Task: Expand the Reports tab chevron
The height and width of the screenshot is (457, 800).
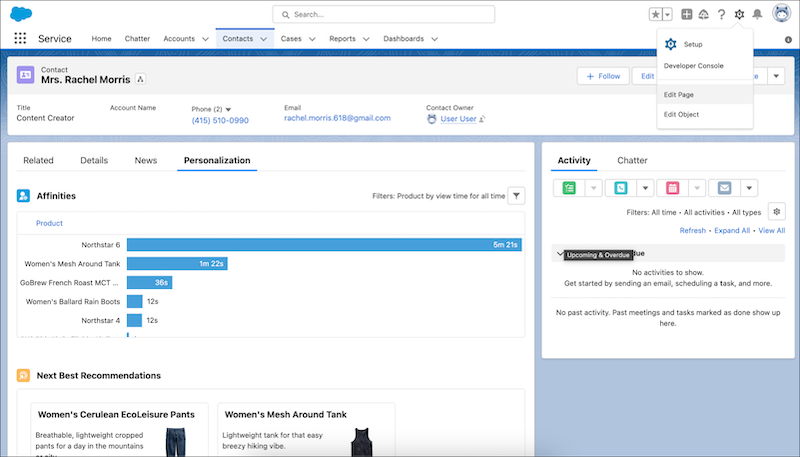Action: [x=366, y=39]
